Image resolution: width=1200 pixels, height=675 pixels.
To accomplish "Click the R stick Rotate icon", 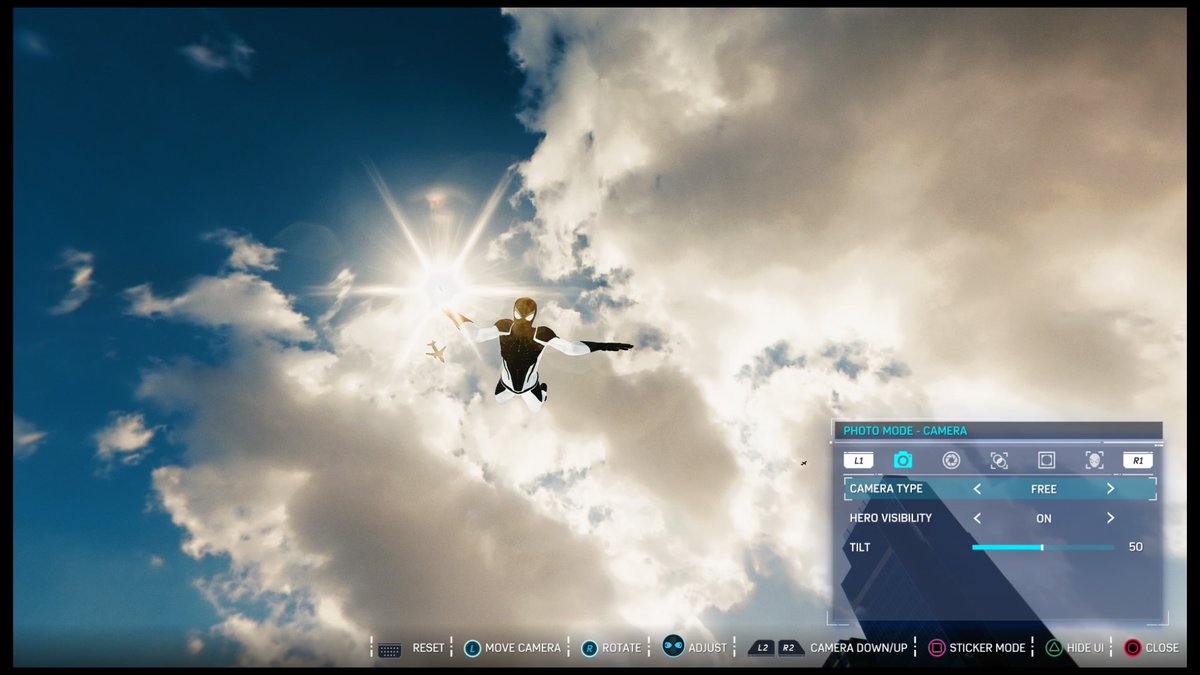I will tap(589, 648).
